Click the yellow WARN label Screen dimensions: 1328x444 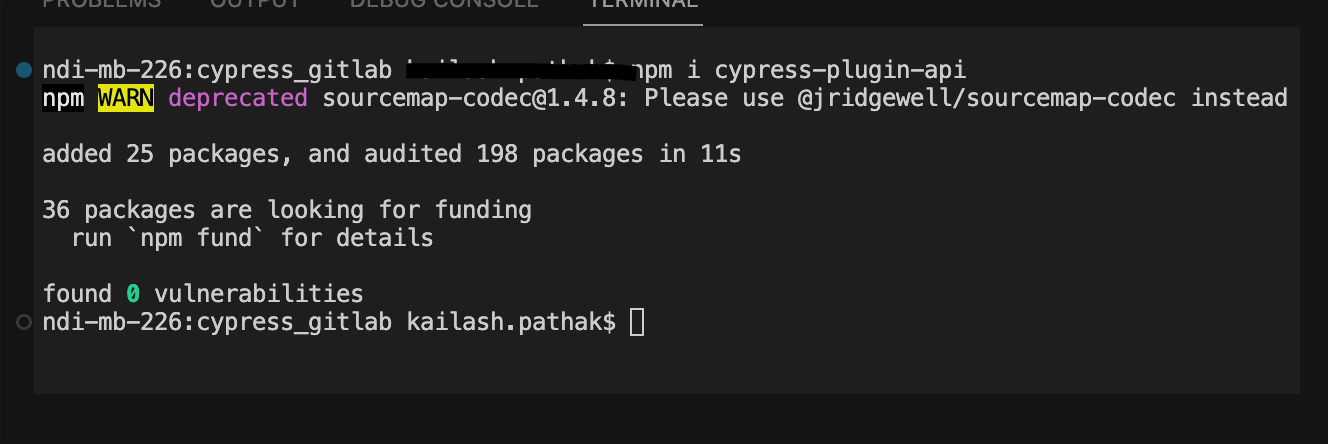pyautogui.click(x=125, y=98)
